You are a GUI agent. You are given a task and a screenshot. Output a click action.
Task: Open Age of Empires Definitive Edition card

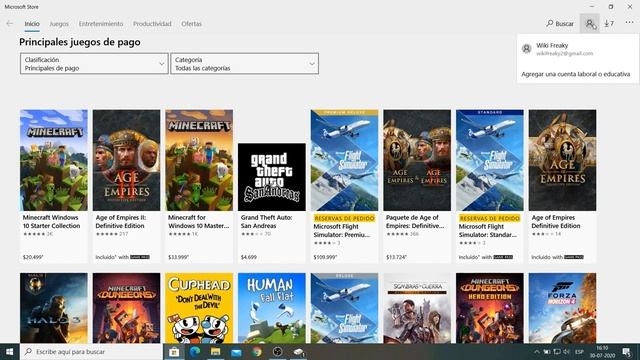point(562,186)
